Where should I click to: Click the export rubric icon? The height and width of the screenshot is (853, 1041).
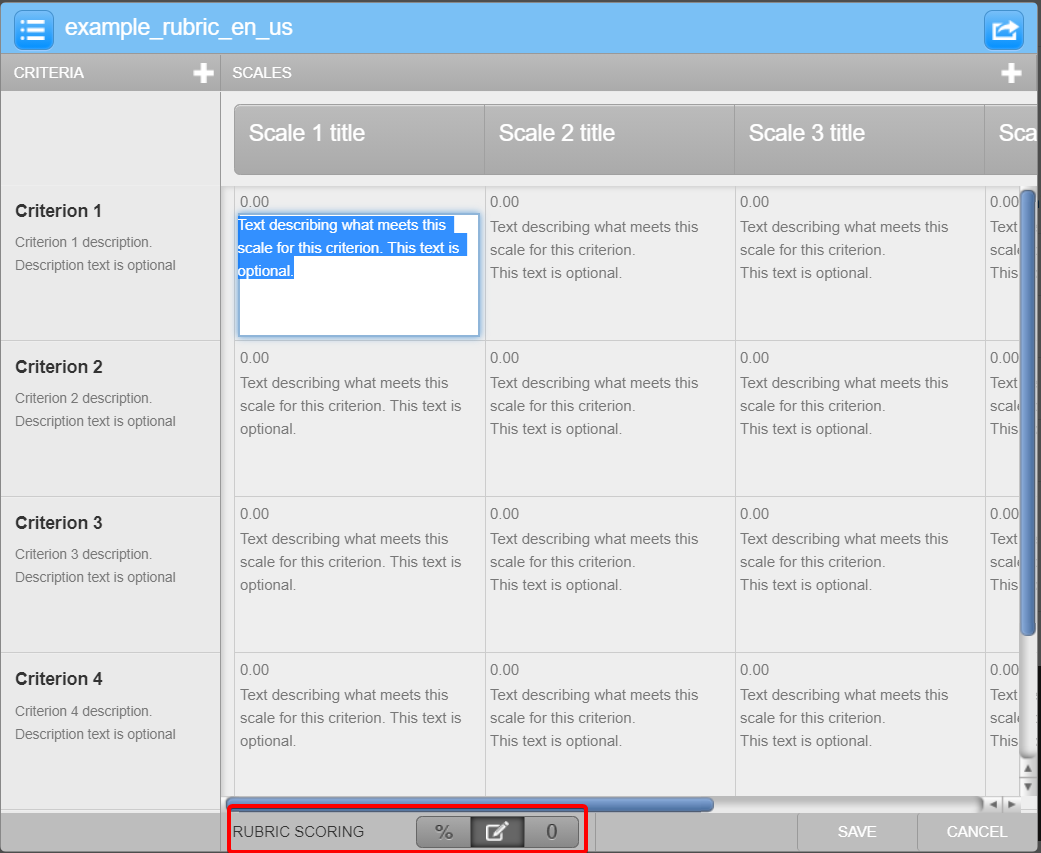pyautogui.click(x=1003, y=29)
